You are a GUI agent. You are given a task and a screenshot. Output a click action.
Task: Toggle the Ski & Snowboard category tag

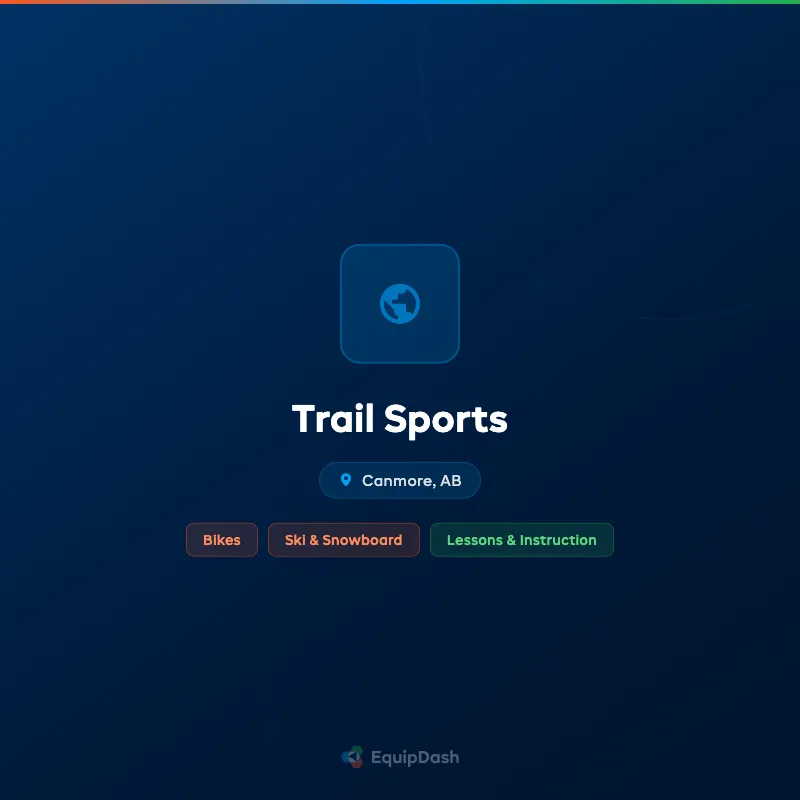click(x=343, y=540)
